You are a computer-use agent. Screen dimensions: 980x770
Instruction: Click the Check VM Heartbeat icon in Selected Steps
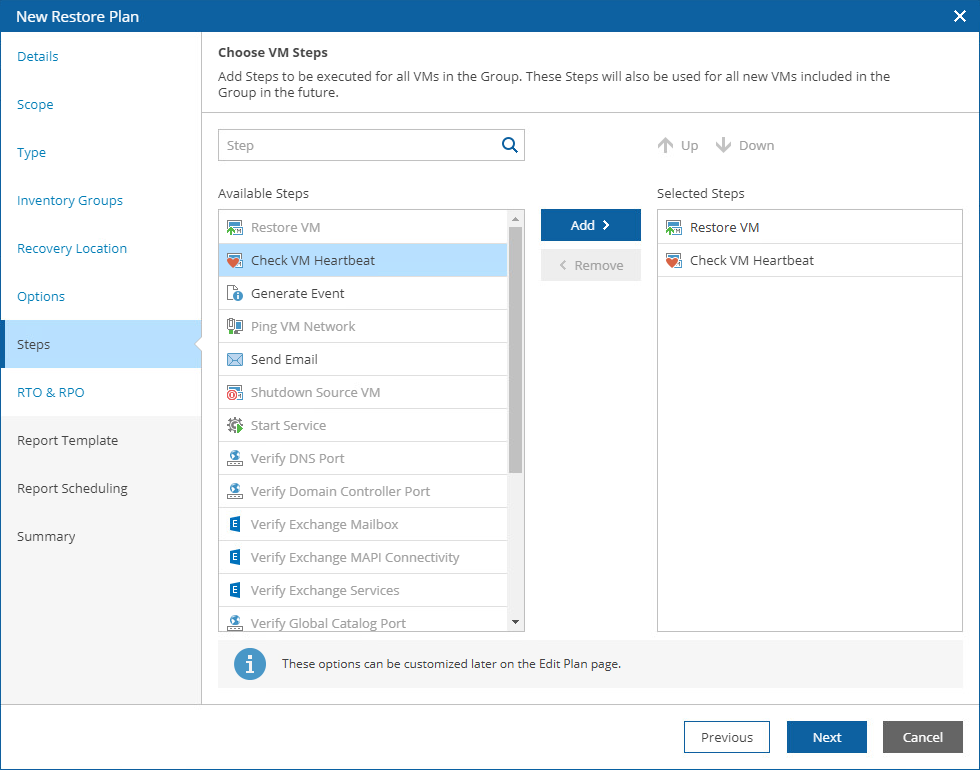673,261
